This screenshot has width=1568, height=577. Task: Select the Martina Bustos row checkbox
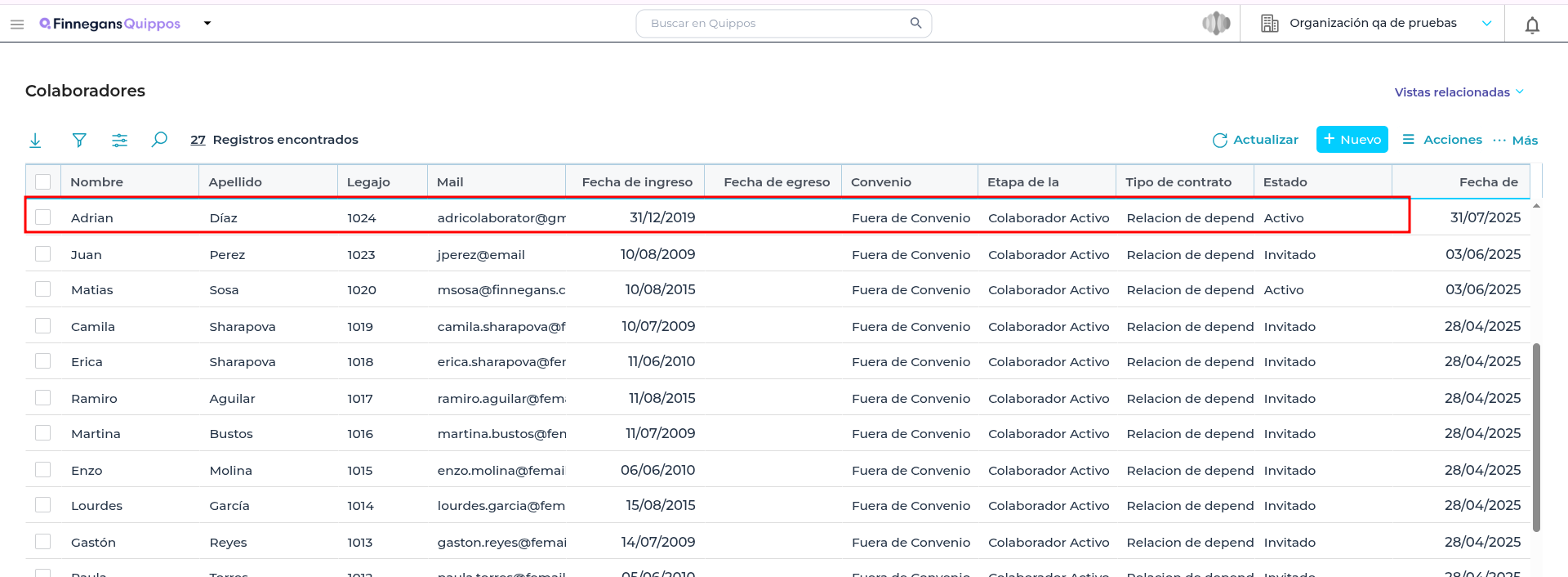43,433
